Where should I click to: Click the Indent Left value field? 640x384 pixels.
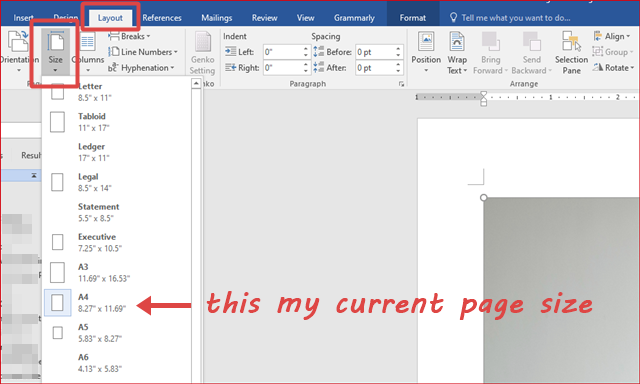coord(283,52)
